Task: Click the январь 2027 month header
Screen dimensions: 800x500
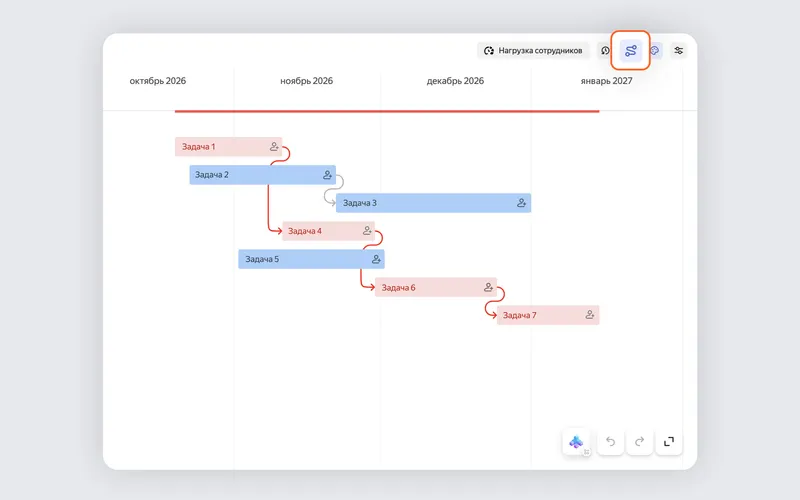Action: (606, 81)
